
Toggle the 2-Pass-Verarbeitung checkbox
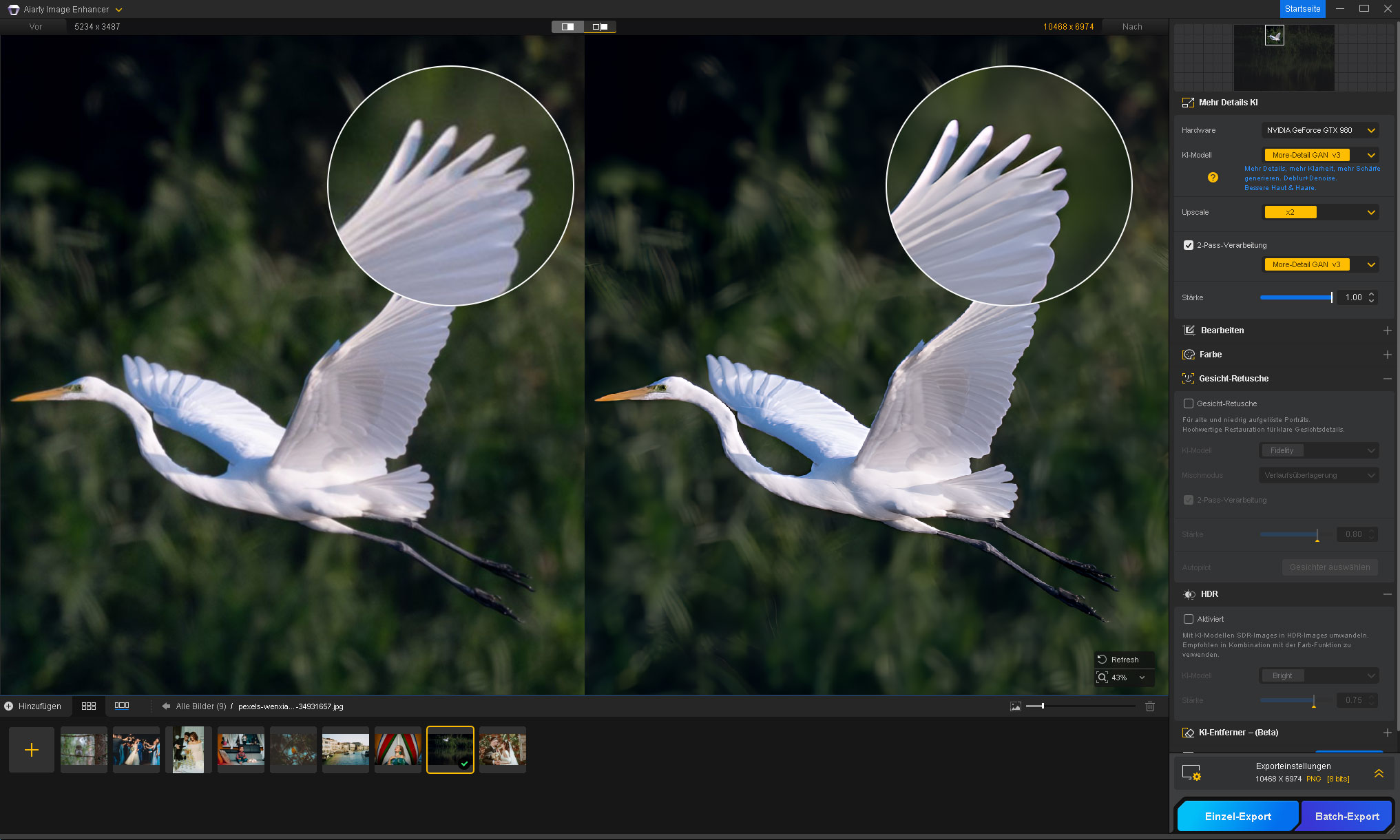pos(1189,245)
